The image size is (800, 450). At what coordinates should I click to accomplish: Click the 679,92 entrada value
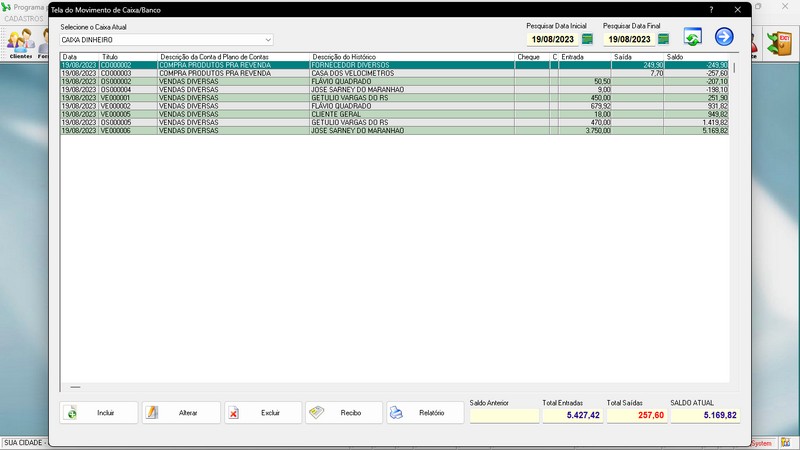(600, 106)
